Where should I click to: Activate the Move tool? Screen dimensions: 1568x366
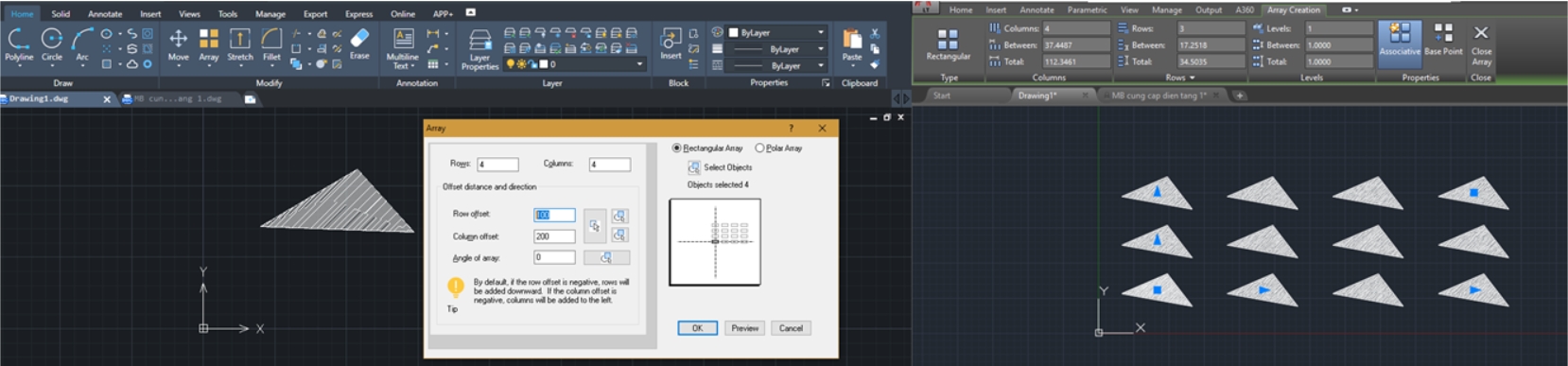(178, 44)
